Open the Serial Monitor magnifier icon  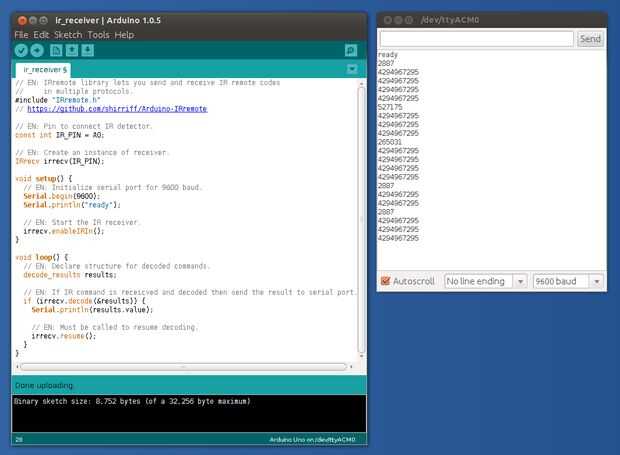tap(351, 50)
